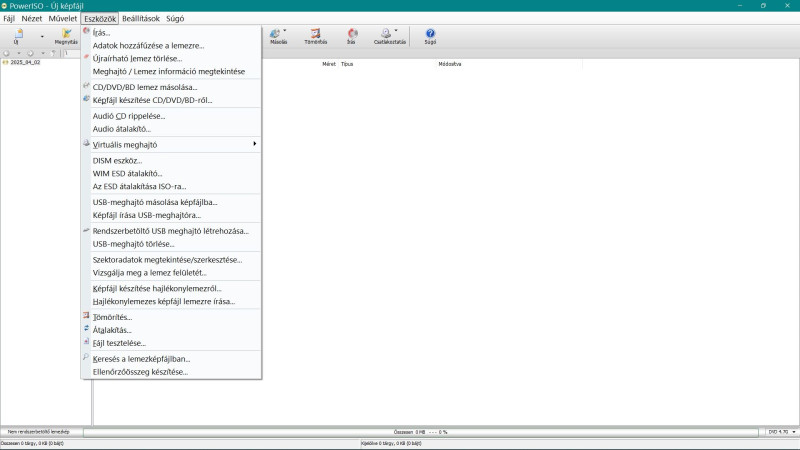Click the up one level icon
Viewport: 800px width, 450px height.
click(x=54, y=53)
